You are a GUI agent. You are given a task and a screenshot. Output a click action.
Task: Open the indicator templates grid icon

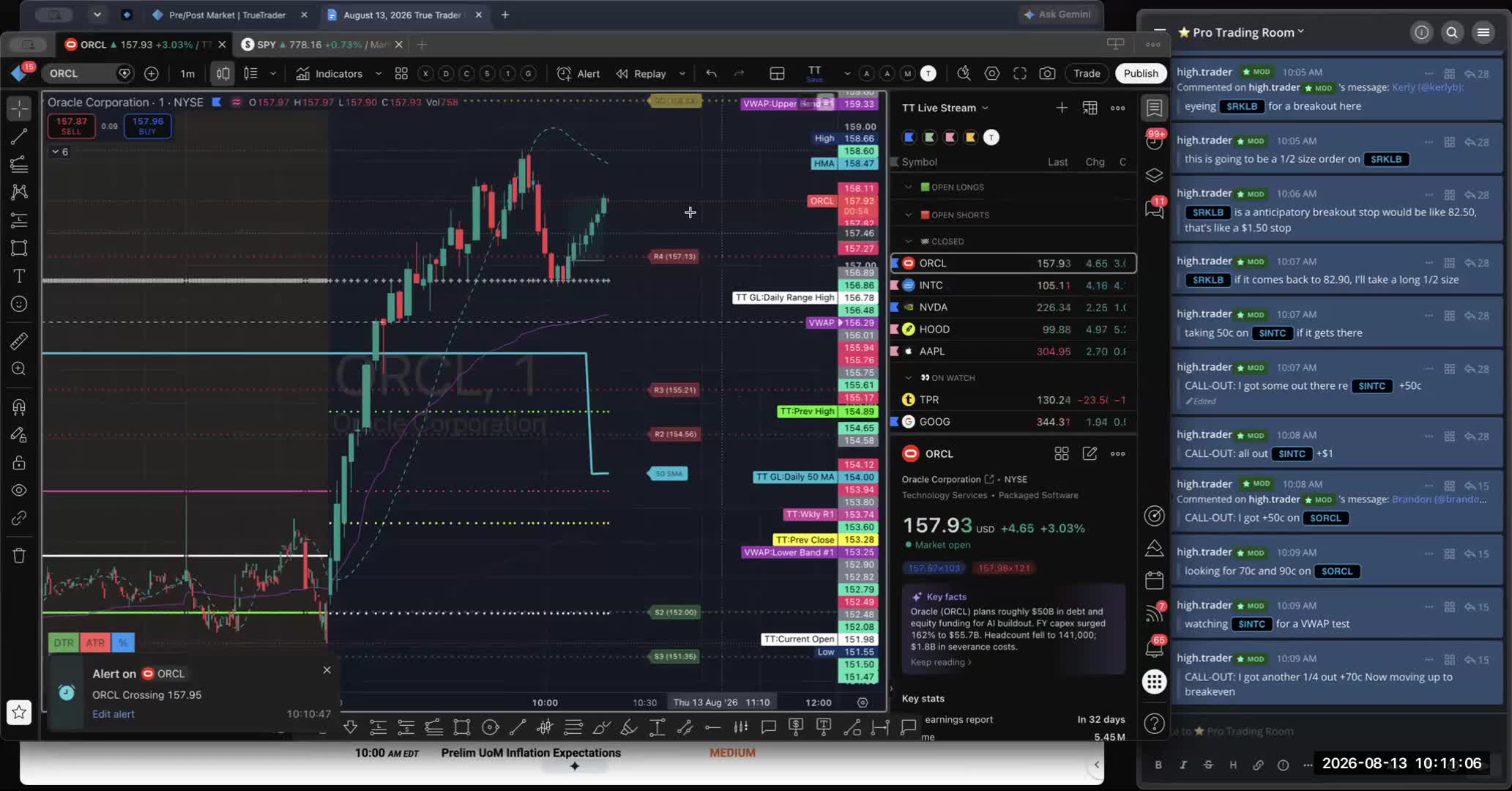(x=401, y=73)
